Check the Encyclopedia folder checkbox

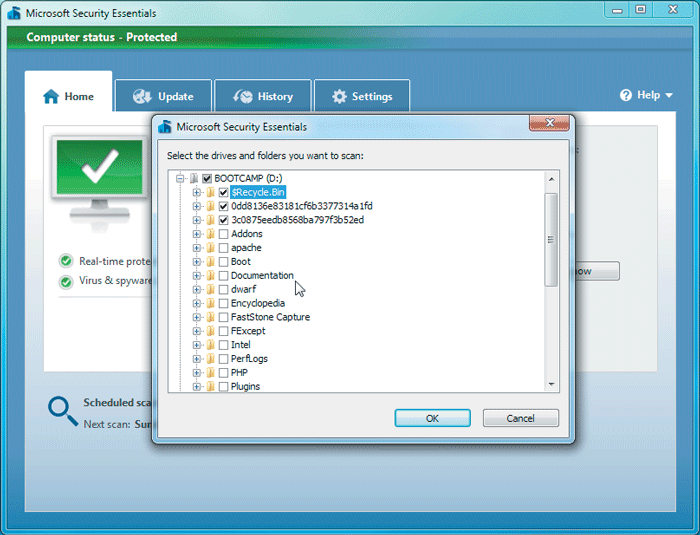tap(224, 303)
